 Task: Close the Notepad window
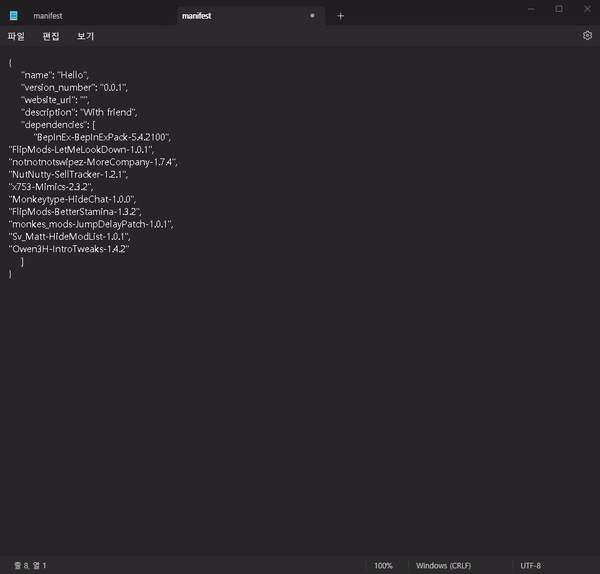(x=587, y=9)
